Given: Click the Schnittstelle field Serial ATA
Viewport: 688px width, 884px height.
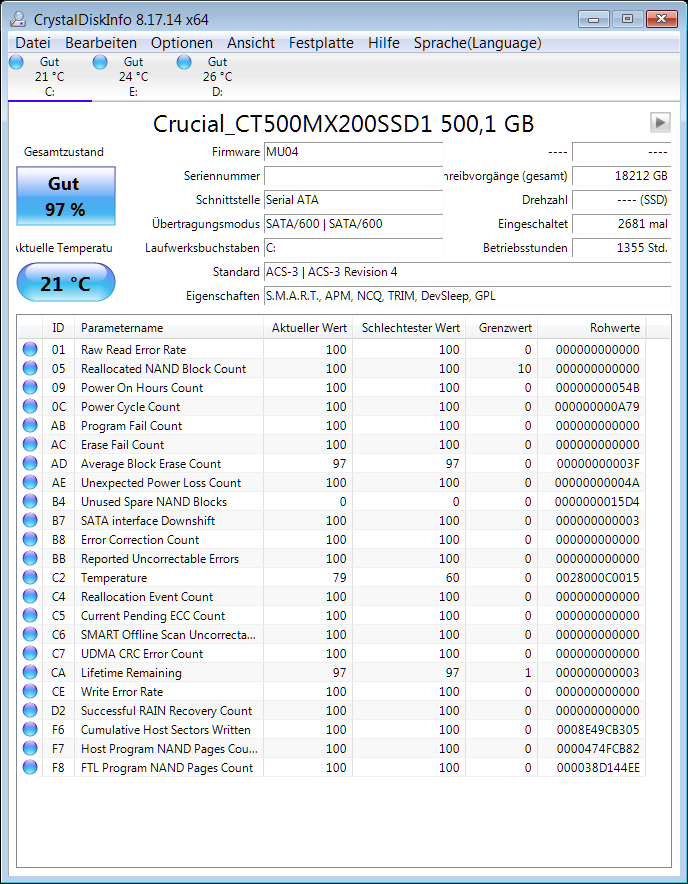Looking at the screenshot, I should click(x=354, y=200).
